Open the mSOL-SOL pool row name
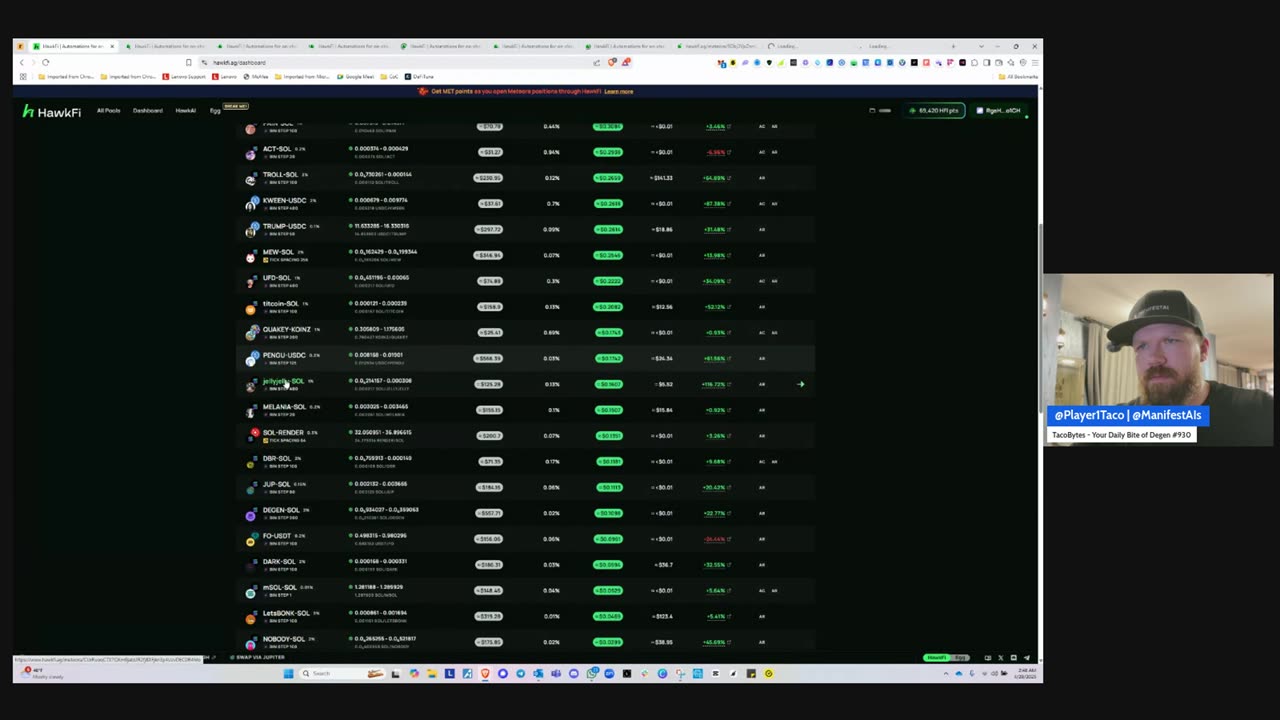 [279, 588]
